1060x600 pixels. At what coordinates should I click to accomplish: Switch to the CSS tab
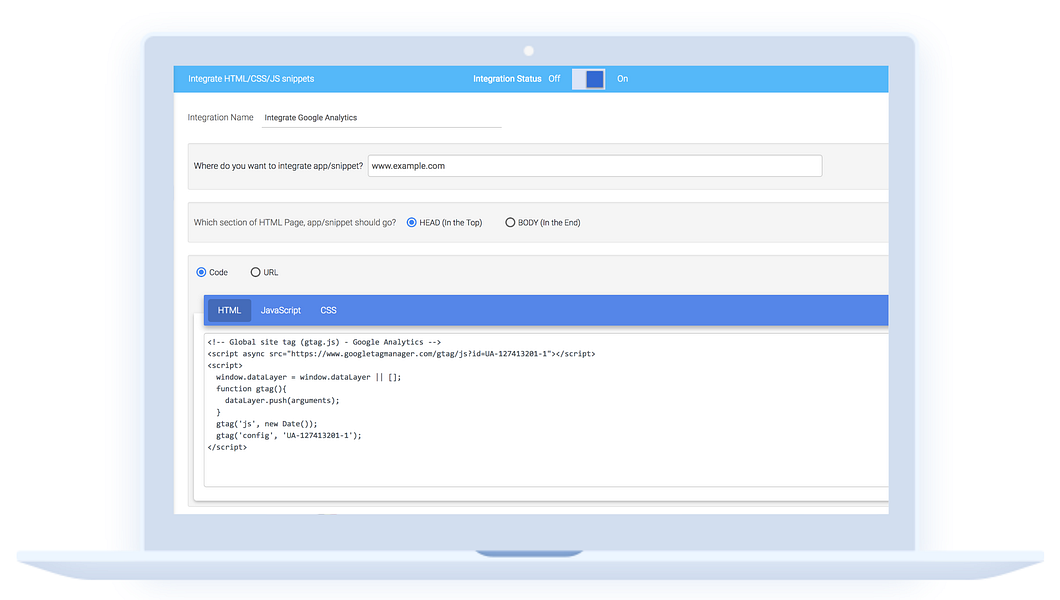pos(328,310)
